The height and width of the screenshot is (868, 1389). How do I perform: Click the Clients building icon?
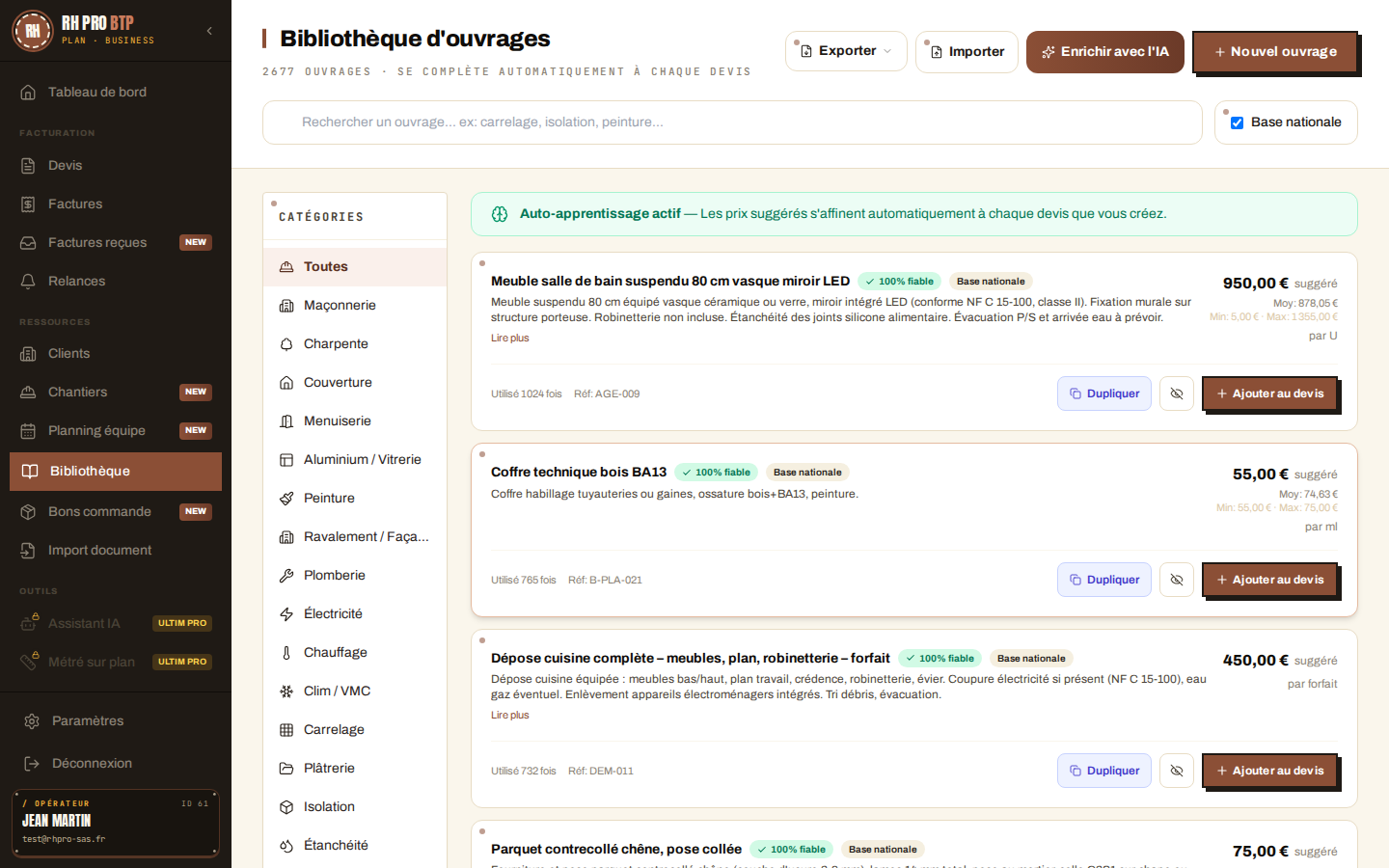[29, 353]
